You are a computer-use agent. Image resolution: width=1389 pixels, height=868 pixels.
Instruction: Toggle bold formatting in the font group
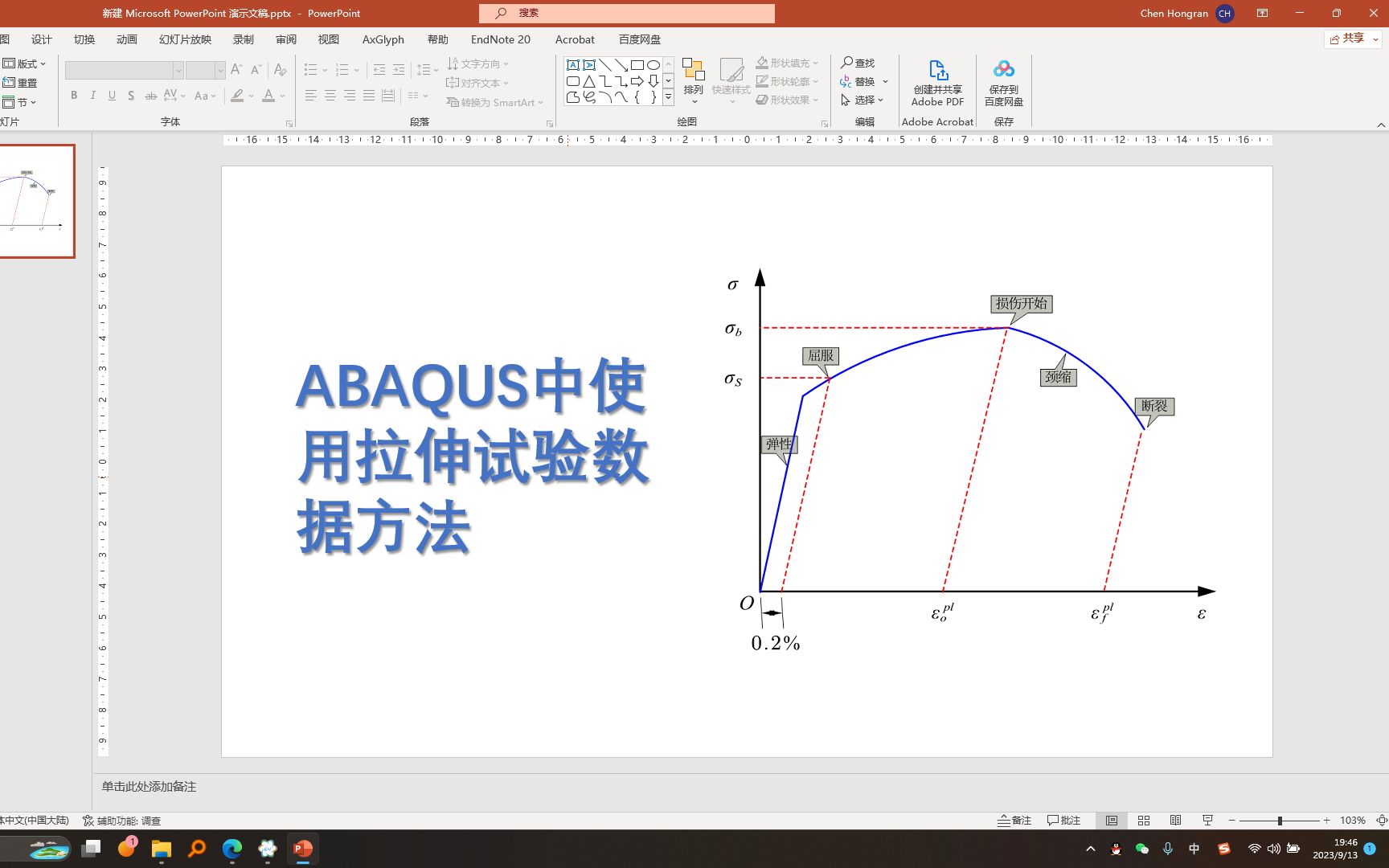(x=74, y=95)
